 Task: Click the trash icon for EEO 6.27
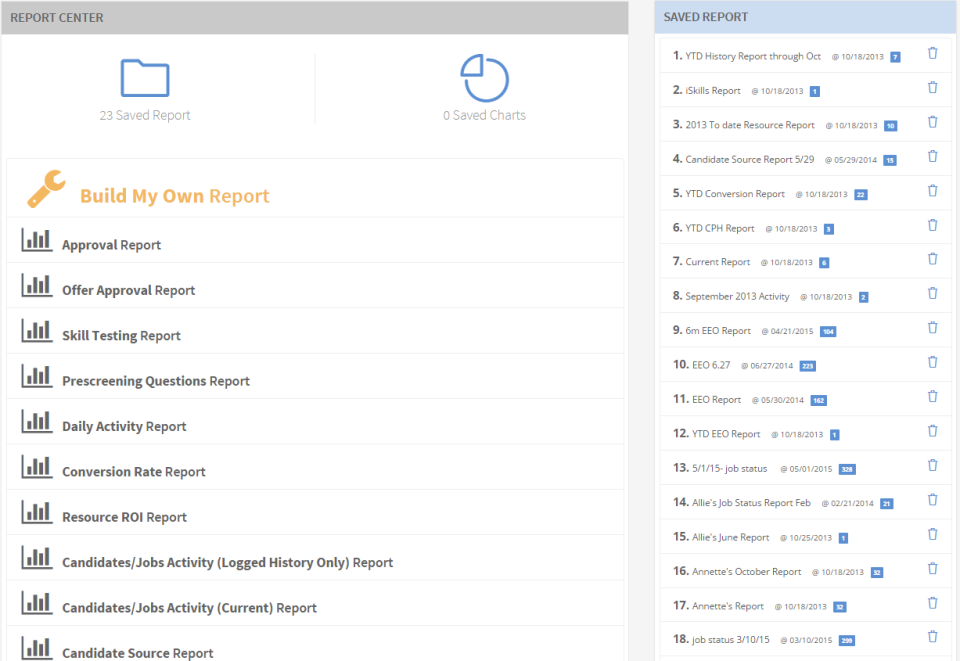932,365
